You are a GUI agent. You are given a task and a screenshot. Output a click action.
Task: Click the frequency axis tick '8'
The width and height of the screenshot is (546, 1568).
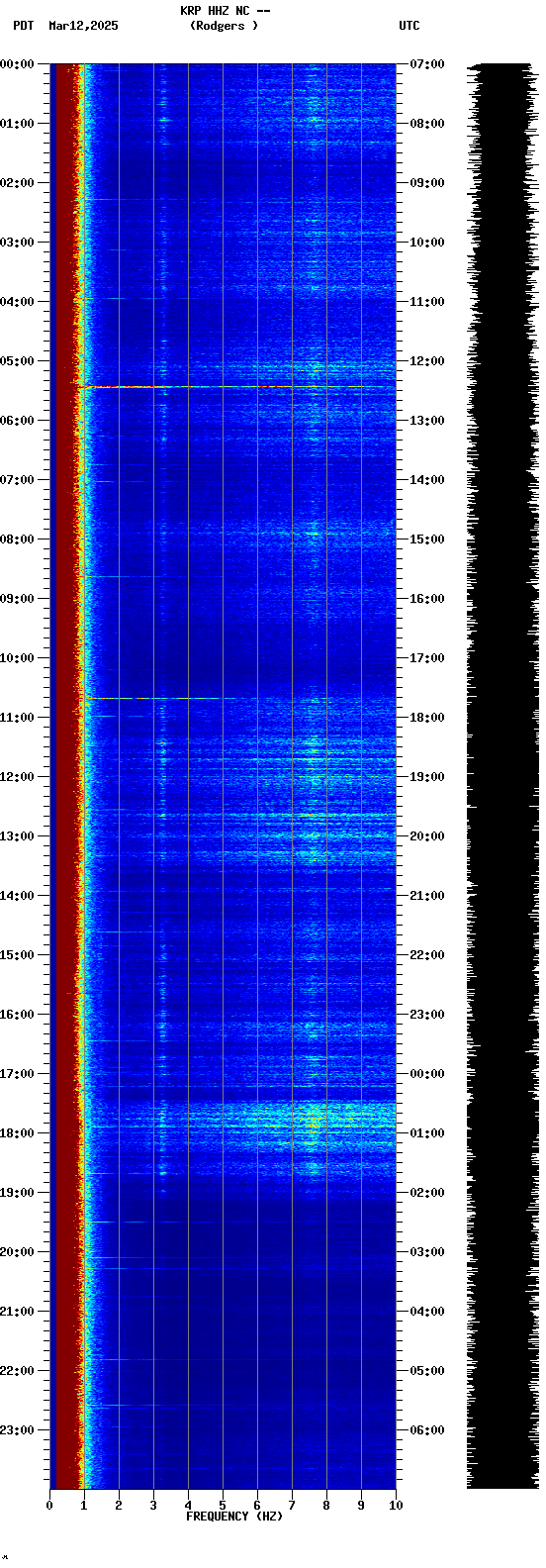pyautogui.click(x=326, y=1506)
